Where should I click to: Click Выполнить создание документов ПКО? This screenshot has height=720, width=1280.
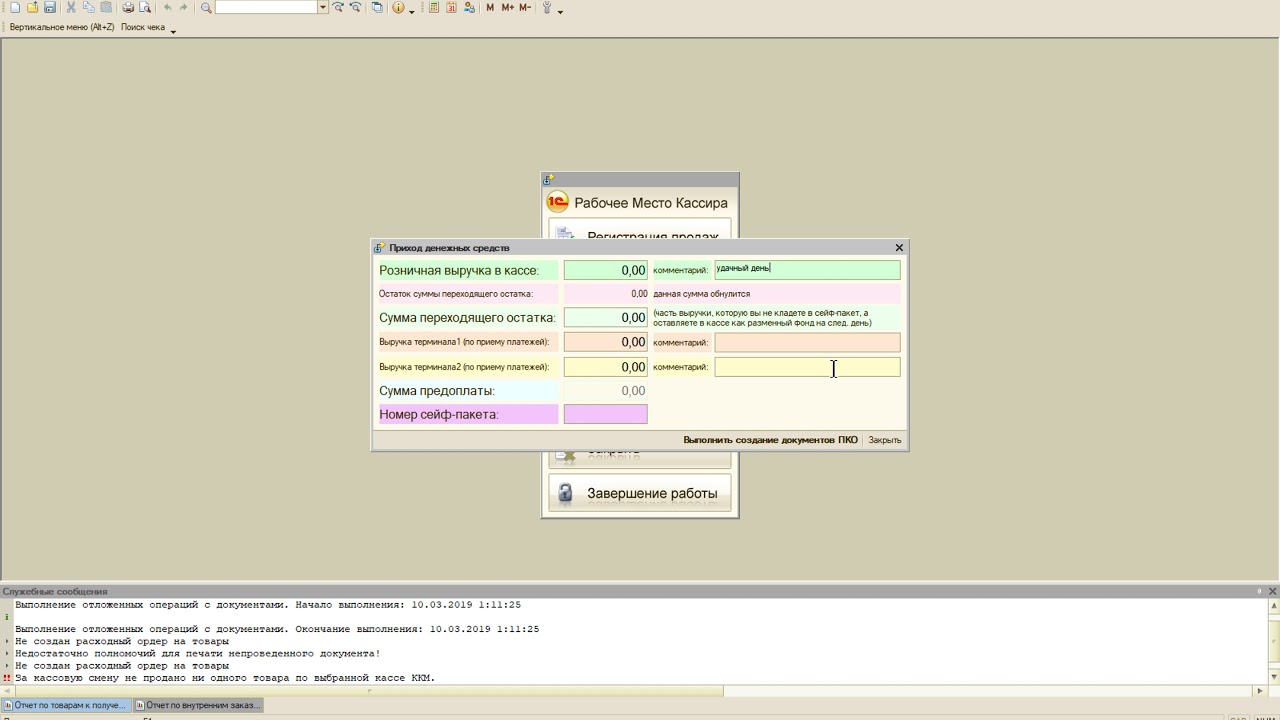[770, 440]
